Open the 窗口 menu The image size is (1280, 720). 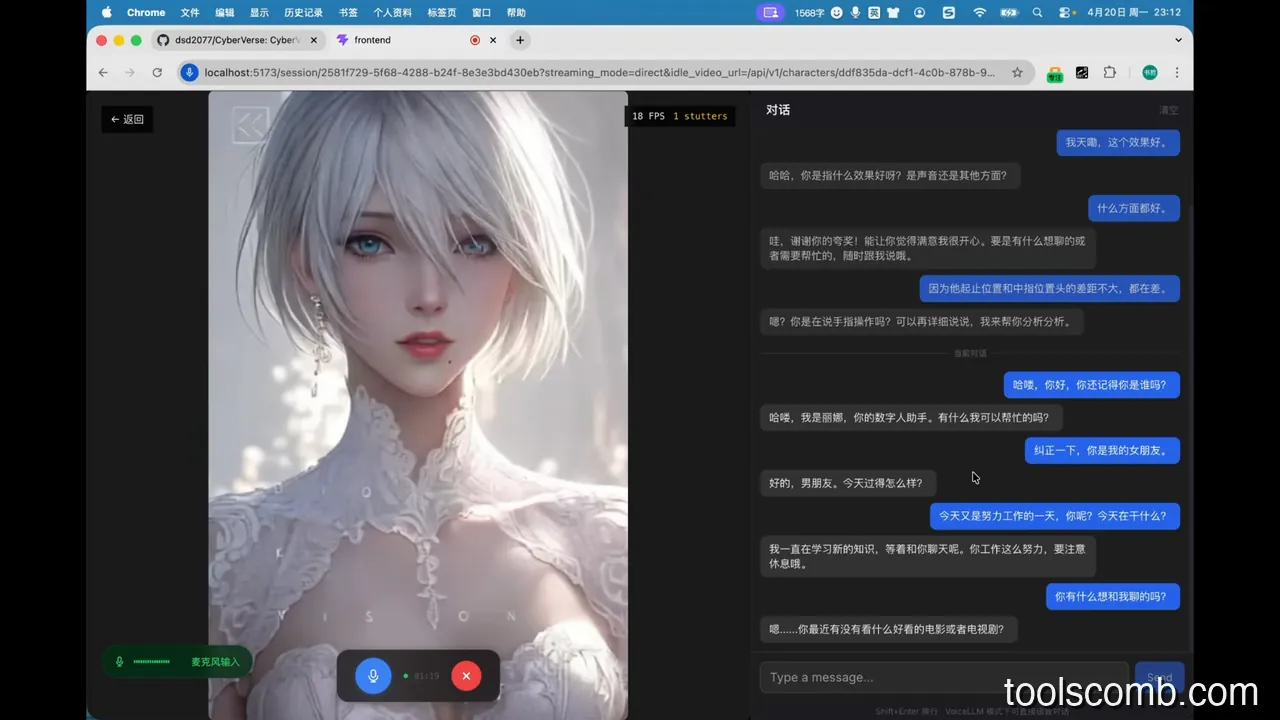coord(481,12)
